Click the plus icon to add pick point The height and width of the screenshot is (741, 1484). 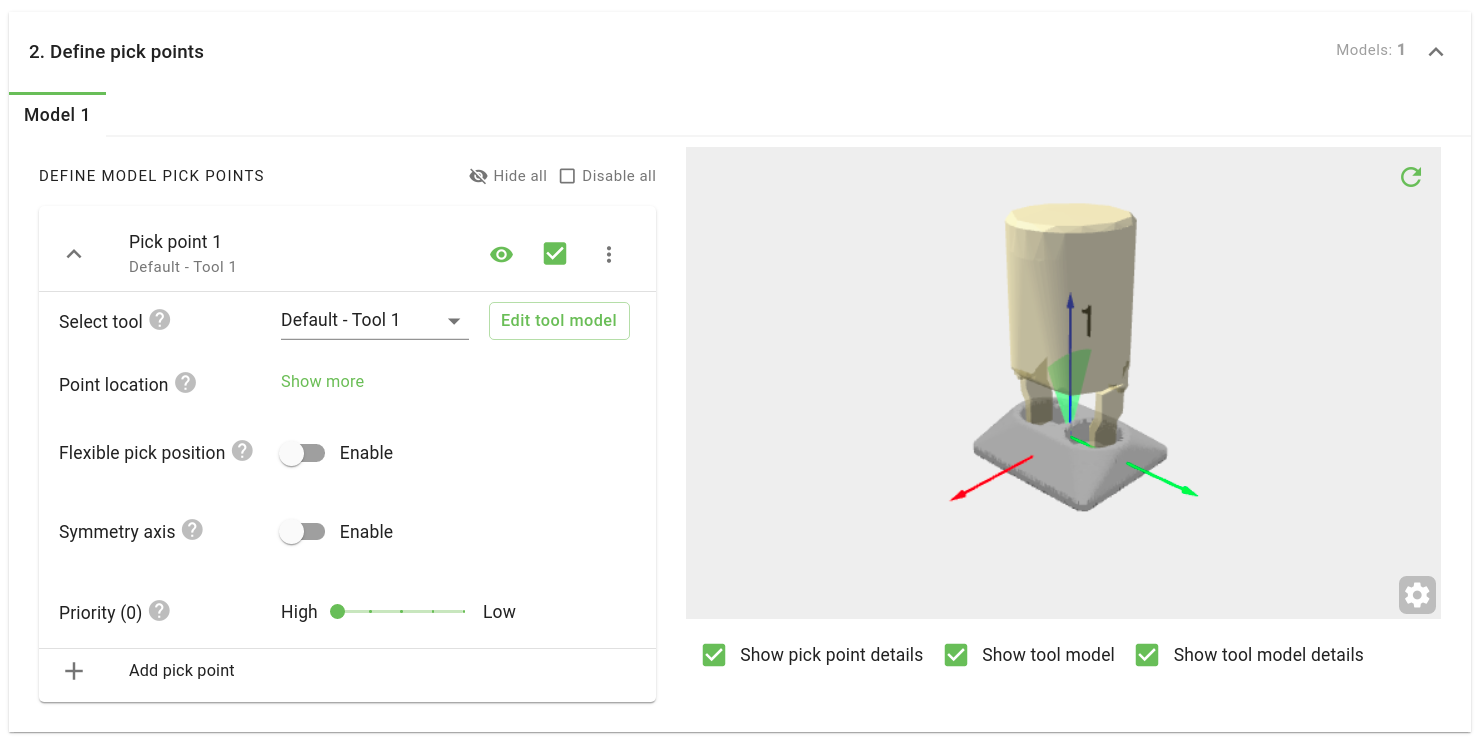coord(74,671)
